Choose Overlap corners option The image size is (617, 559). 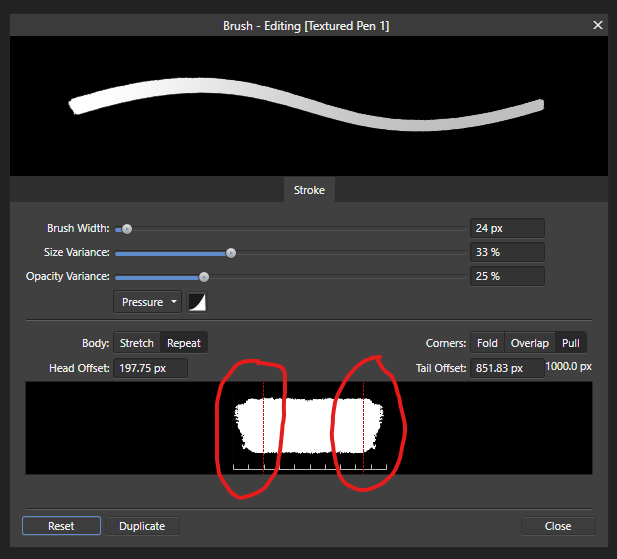(x=530, y=343)
